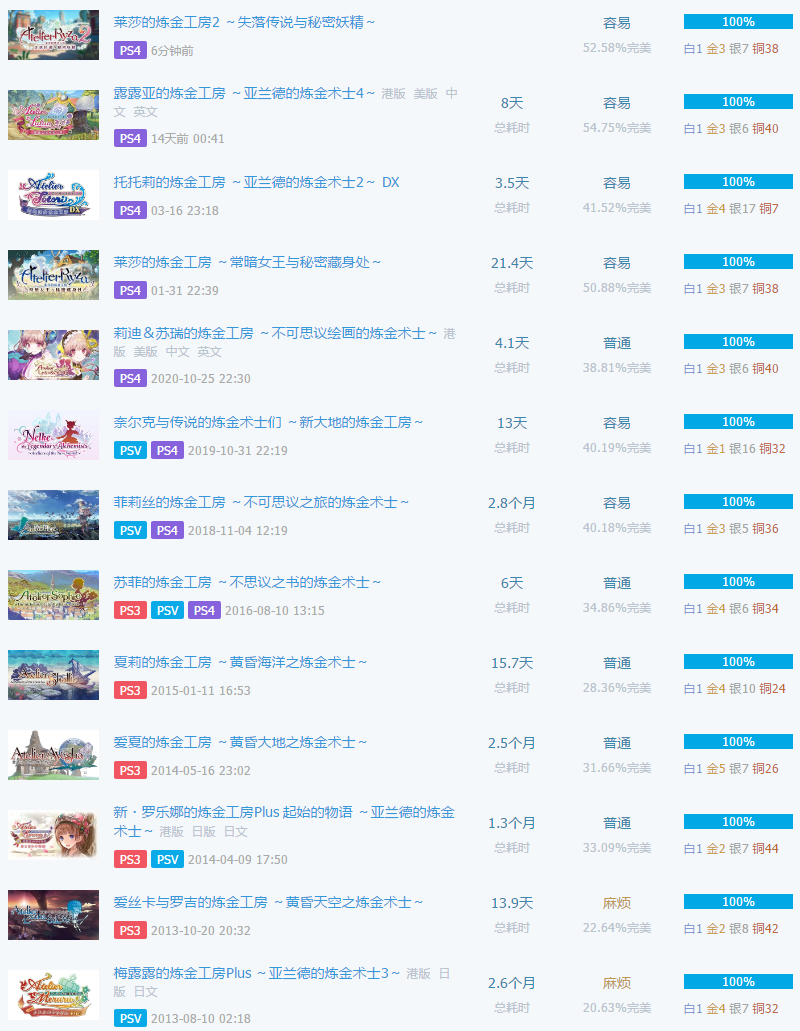Follow the 爱丝卡与罗吉的炼金工房 title link
Screen dimensions: 800x1031
[x=268, y=902]
